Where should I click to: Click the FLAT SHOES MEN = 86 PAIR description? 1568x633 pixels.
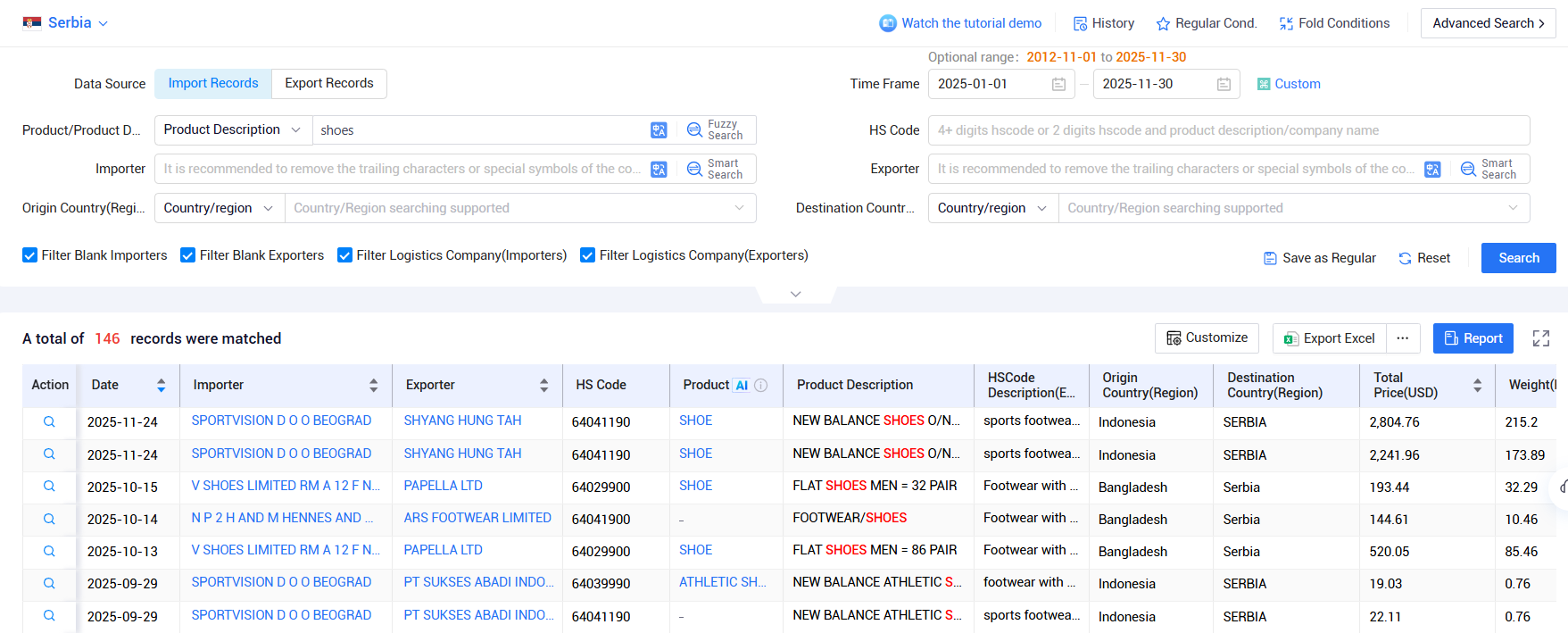(875, 550)
